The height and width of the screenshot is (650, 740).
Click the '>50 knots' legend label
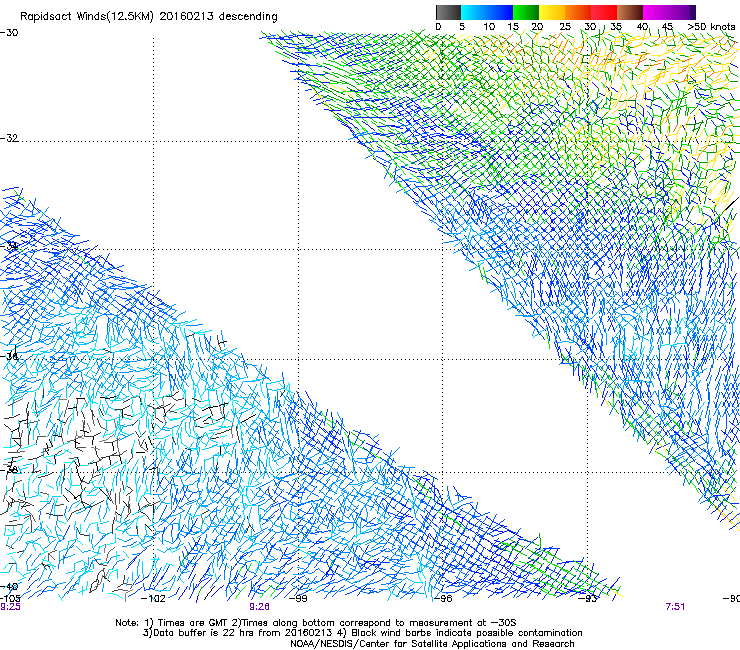(711, 26)
